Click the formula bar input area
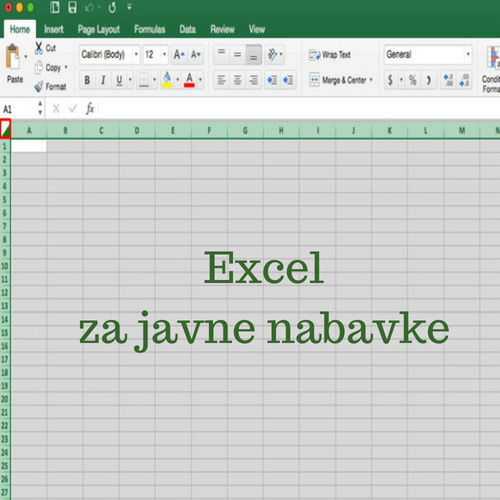 click(x=299, y=109)
